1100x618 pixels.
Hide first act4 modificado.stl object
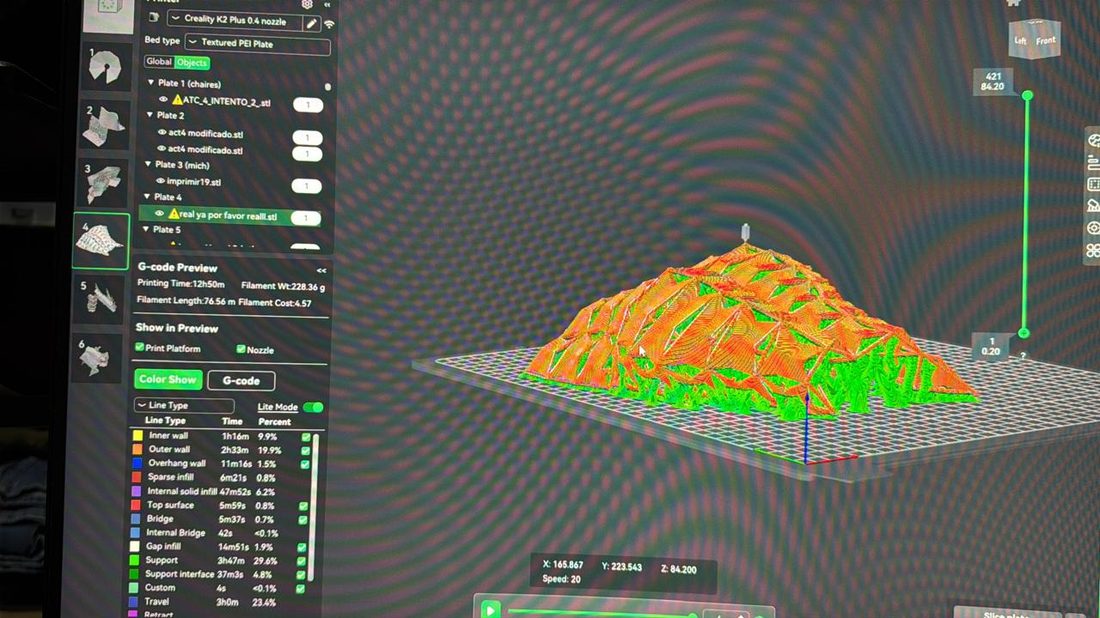[162, 133]
